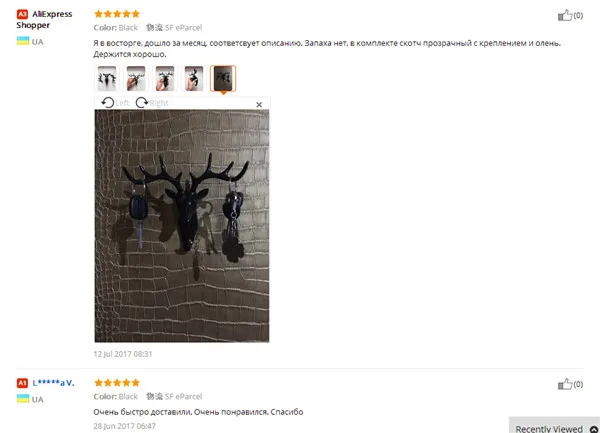View the third review photo thumbnail

[x=165, y=78]
